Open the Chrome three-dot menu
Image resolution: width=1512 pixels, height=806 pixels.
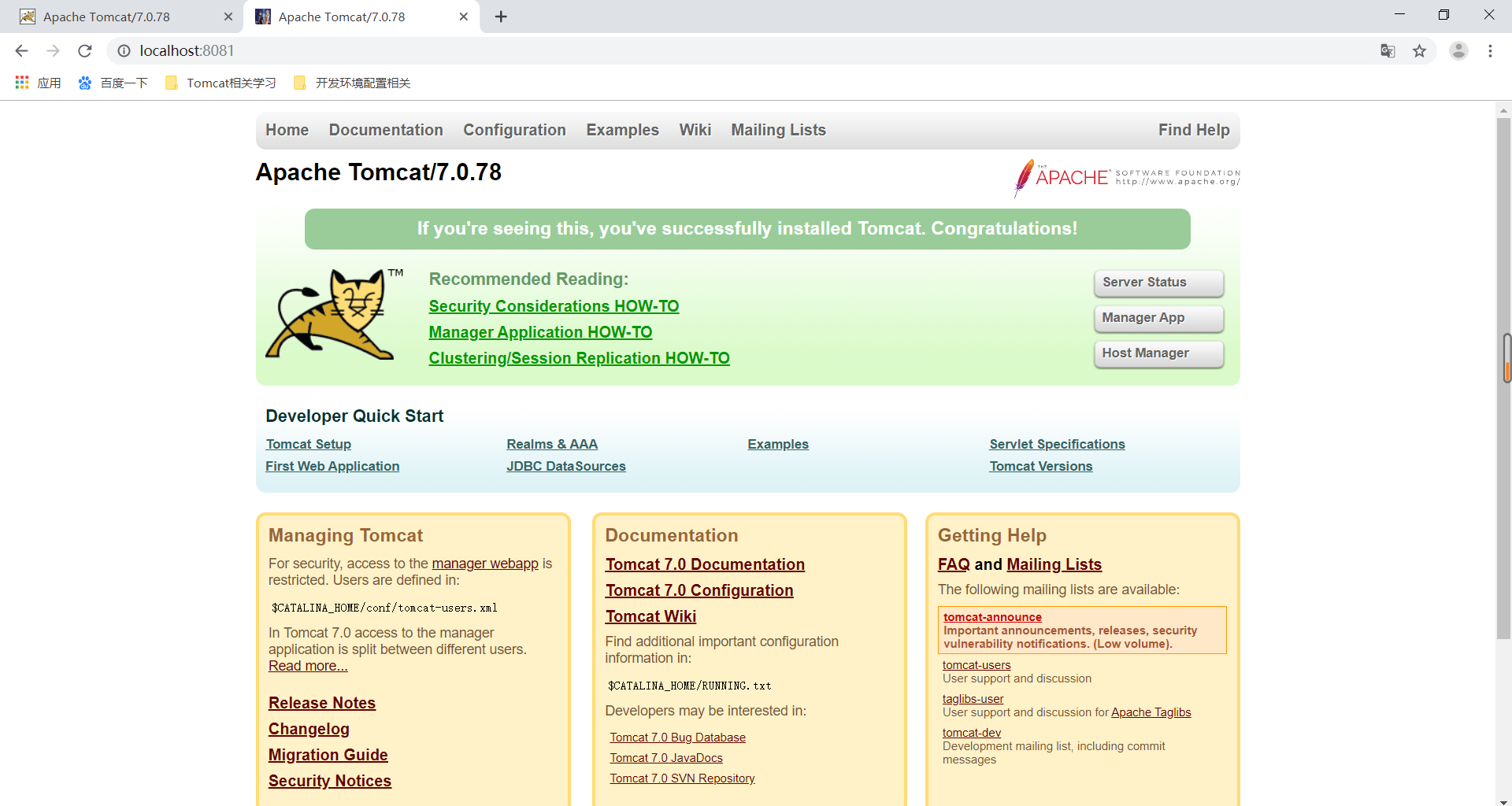(x=1490, y=51)
